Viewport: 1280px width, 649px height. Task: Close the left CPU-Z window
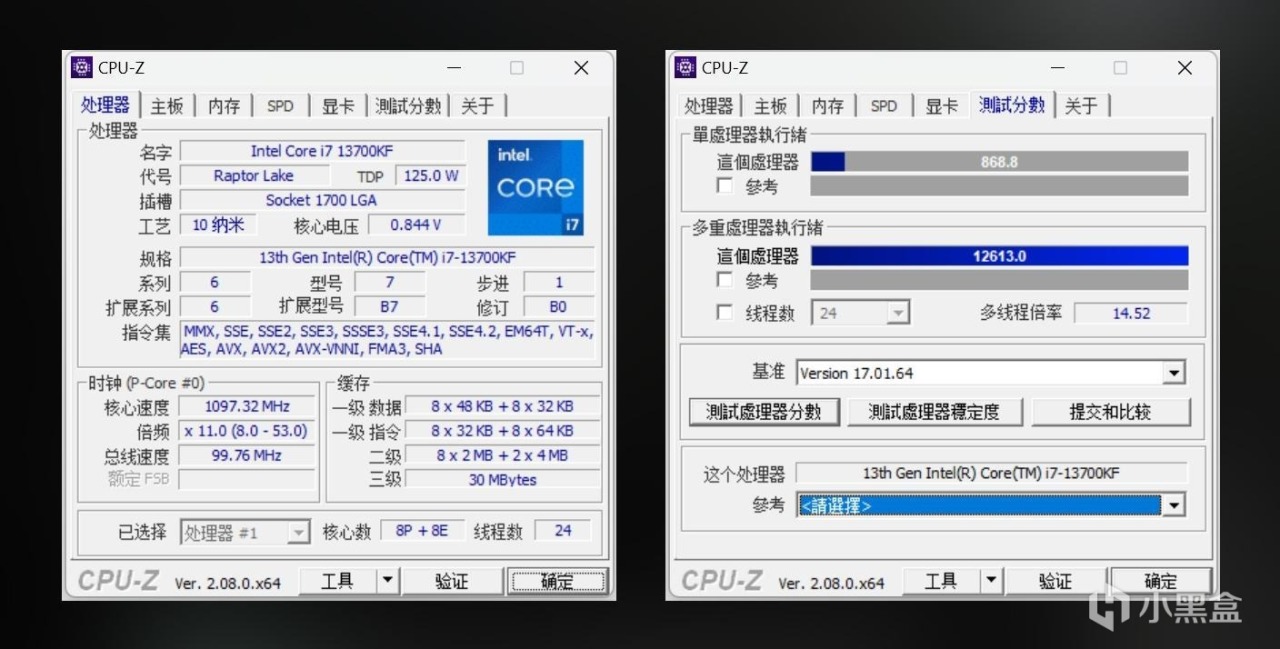(581, 68)
